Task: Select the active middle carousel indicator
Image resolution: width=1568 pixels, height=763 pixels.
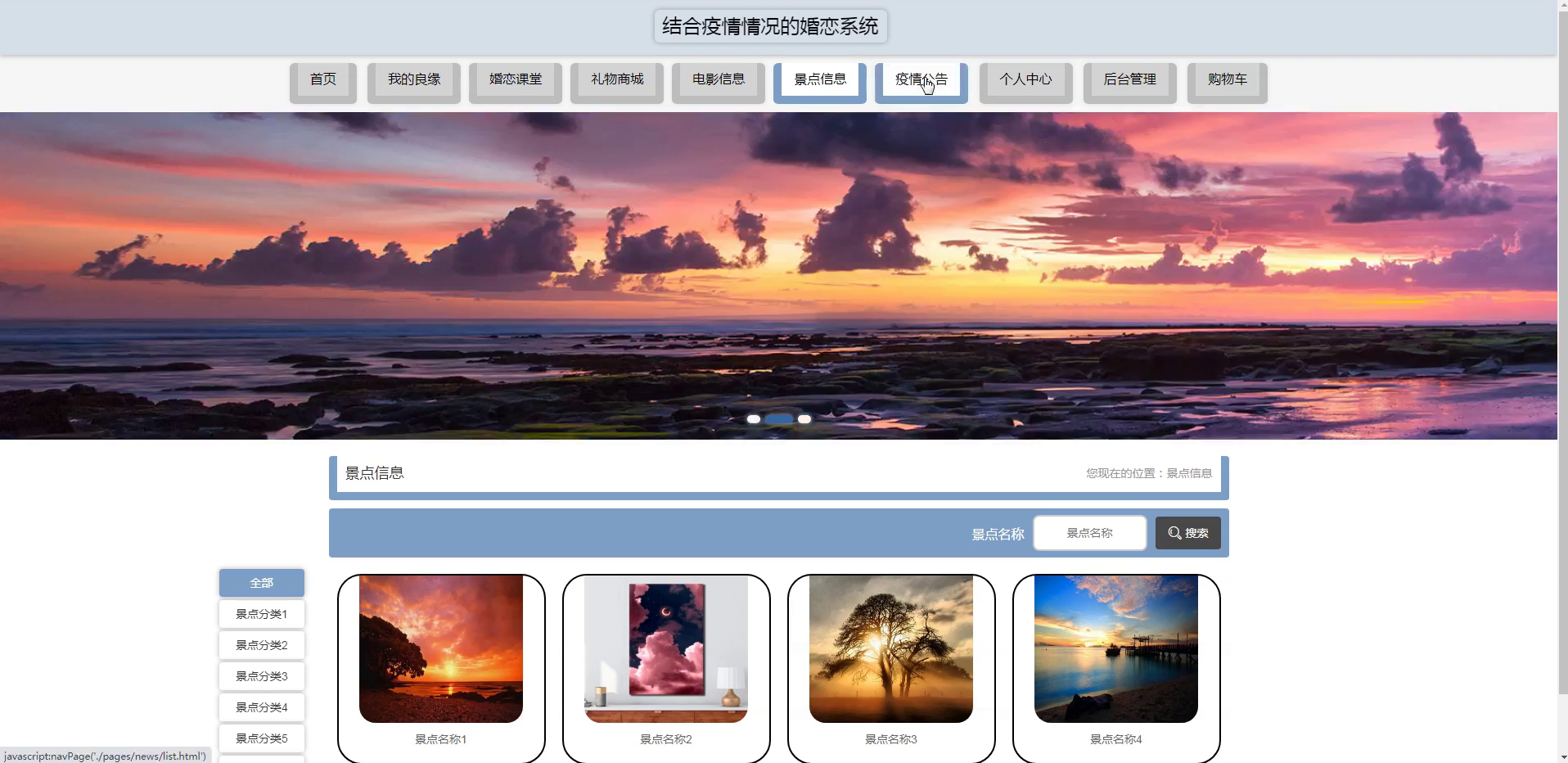Action: point(779,419)
